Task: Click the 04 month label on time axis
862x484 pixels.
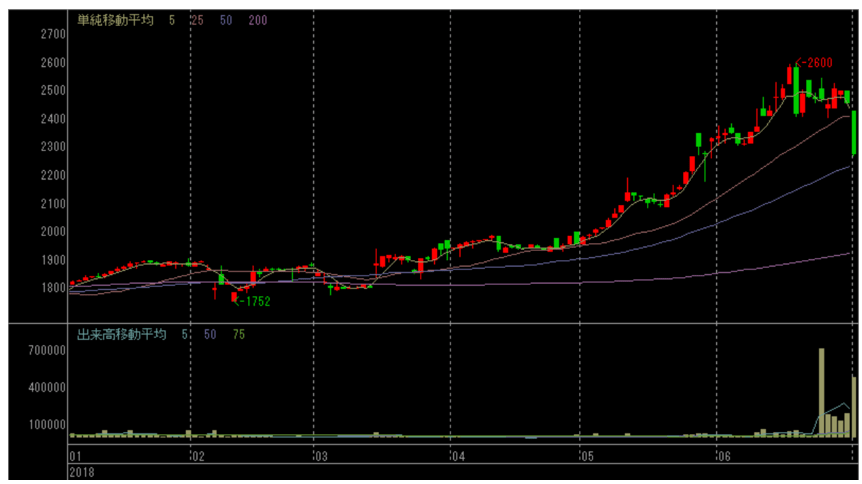Action: tap(457, 456)
